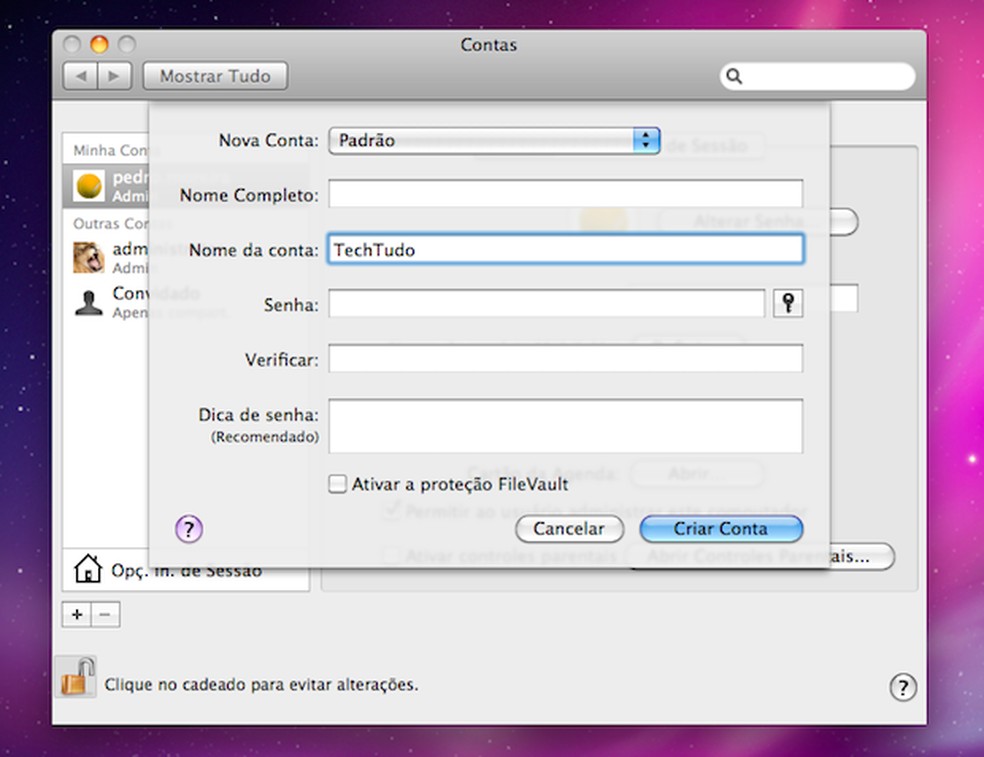Viewport: 984px width, 757px height.
Task: Click the help button at window bottom right
Action: click(x=903, y=687)
